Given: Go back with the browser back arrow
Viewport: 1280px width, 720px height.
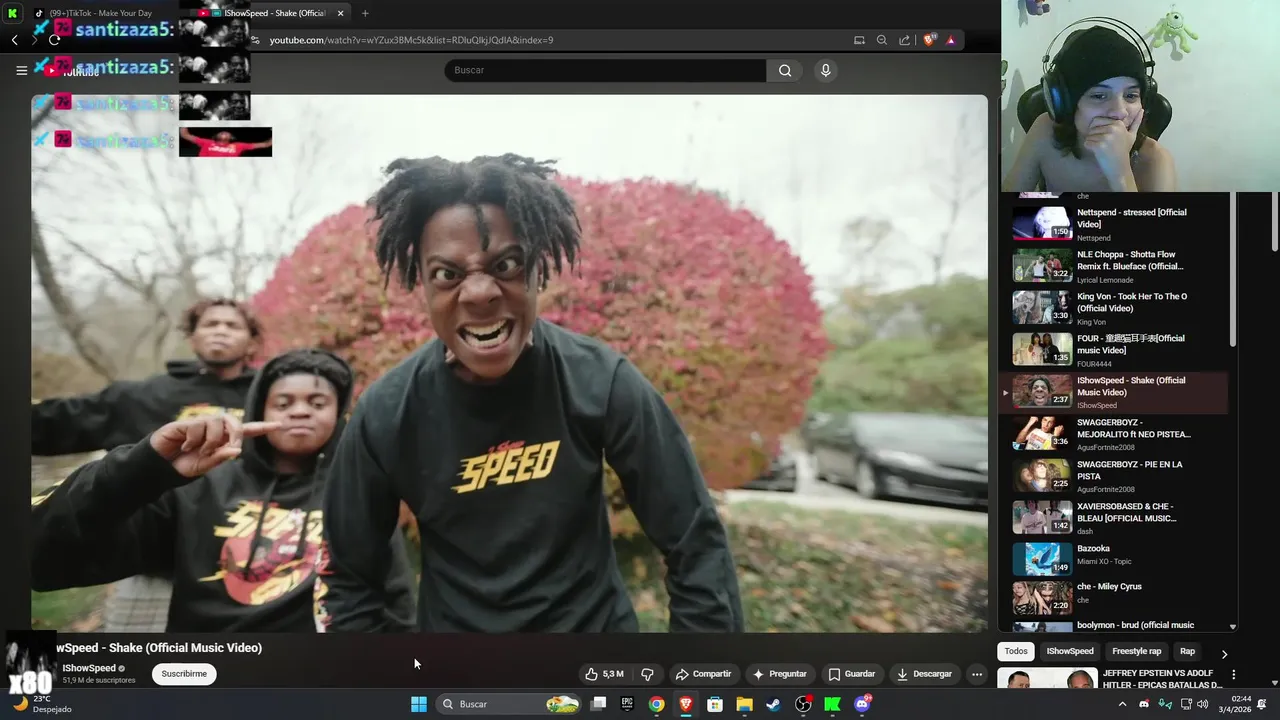Looking at the screenshot, I should click(14, 40).
